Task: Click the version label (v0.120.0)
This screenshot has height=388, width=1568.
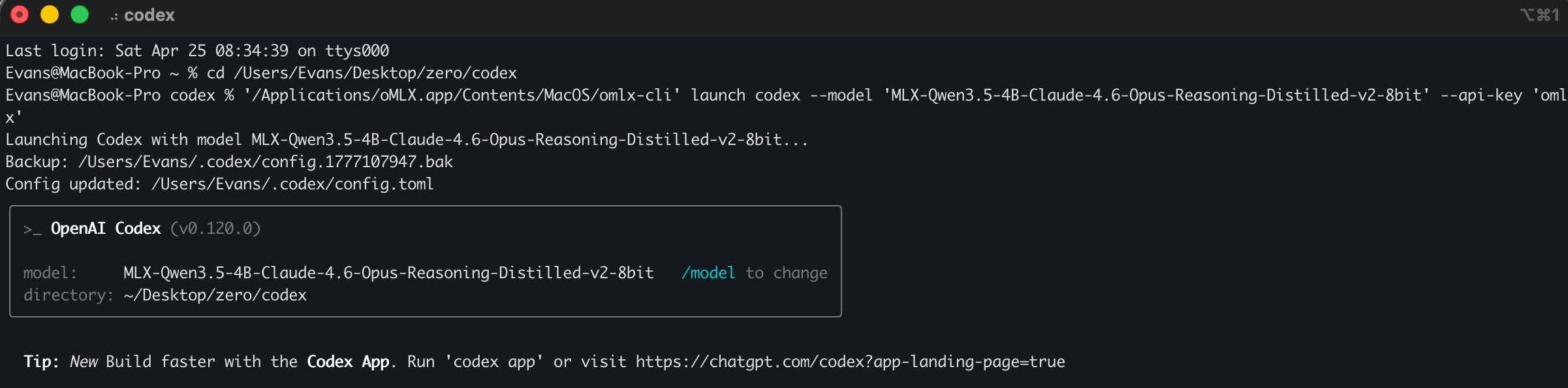Action: click(x=215, y=228)
